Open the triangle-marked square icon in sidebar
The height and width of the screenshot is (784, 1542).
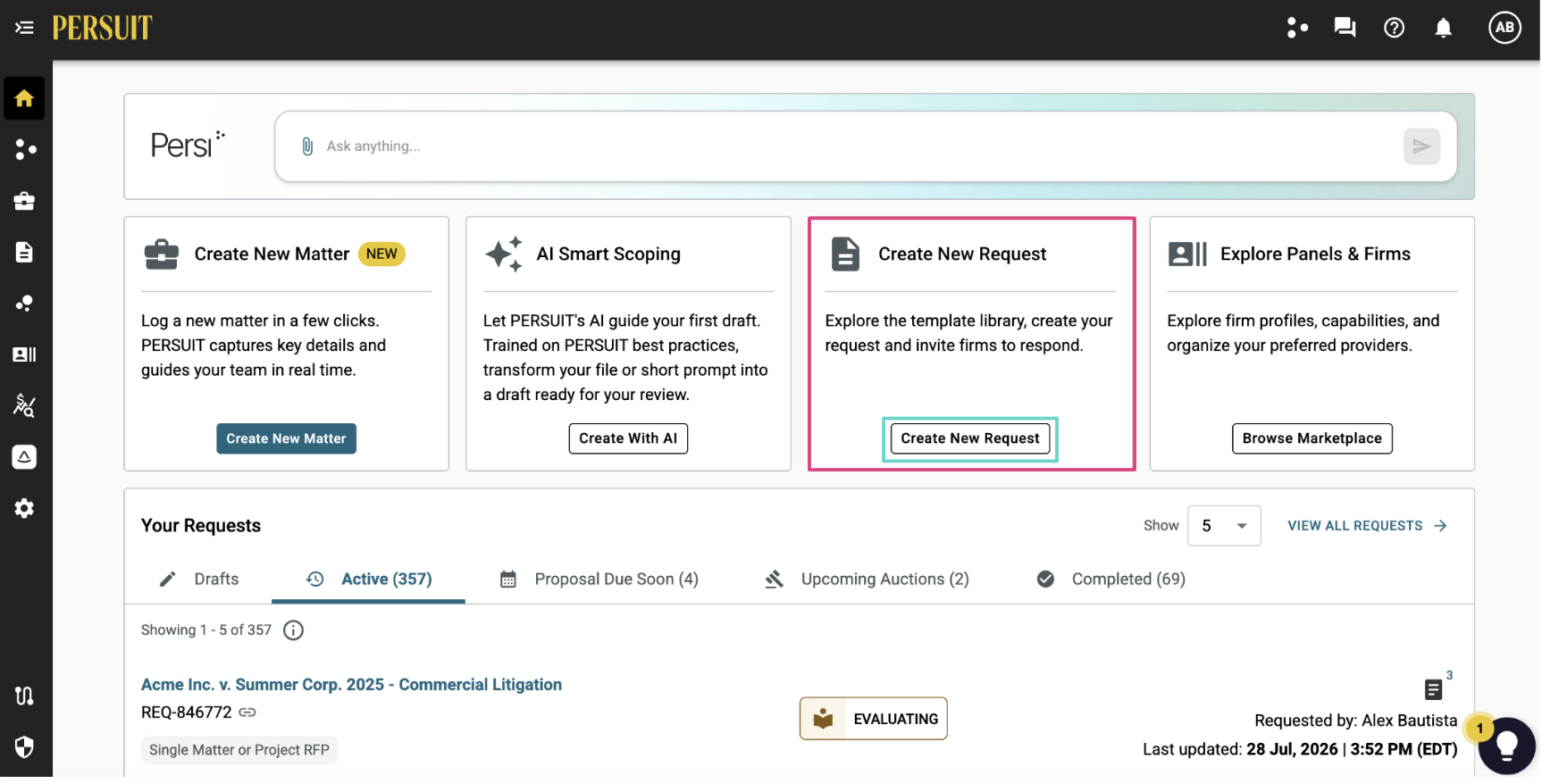pos(24,457)
